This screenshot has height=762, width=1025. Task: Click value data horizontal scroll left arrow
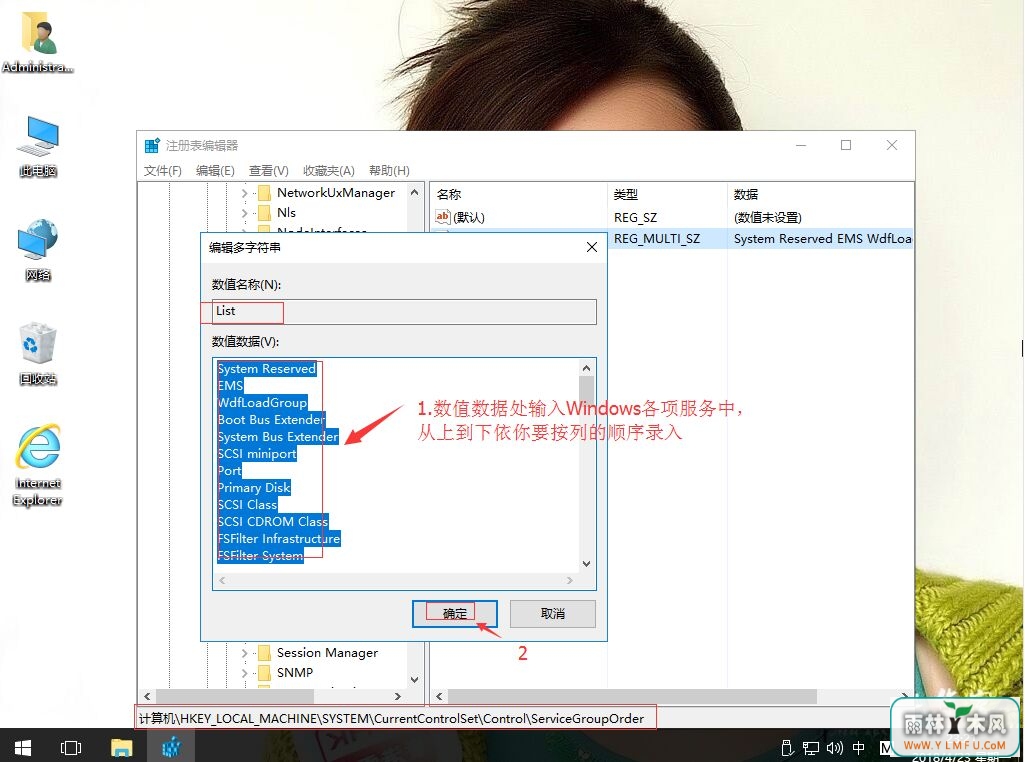pos(222,580)
